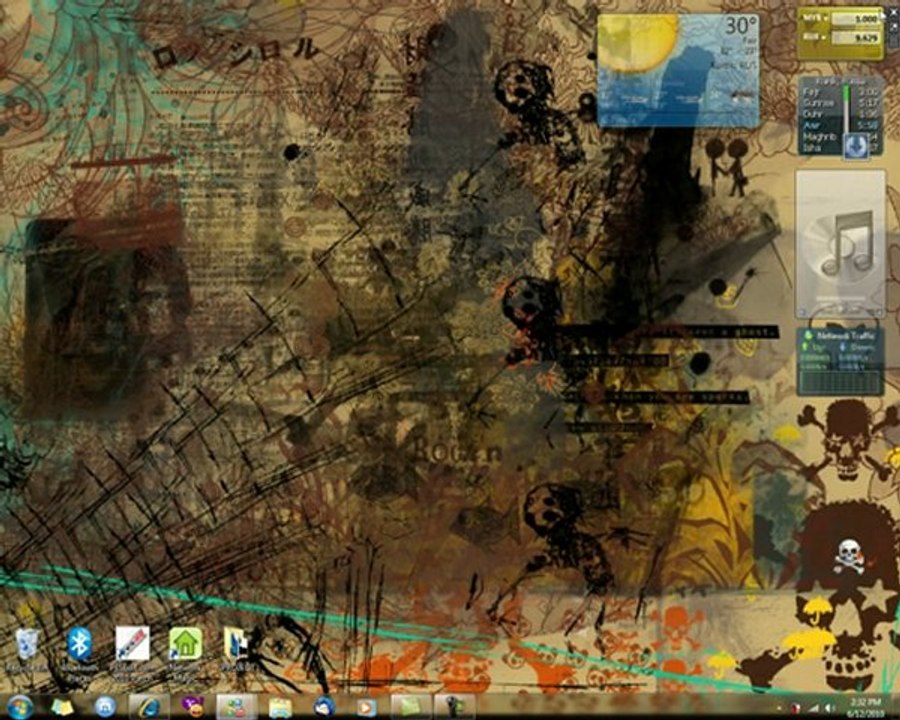Select the Sunrise row in the prayer gadget

[840, 103]
